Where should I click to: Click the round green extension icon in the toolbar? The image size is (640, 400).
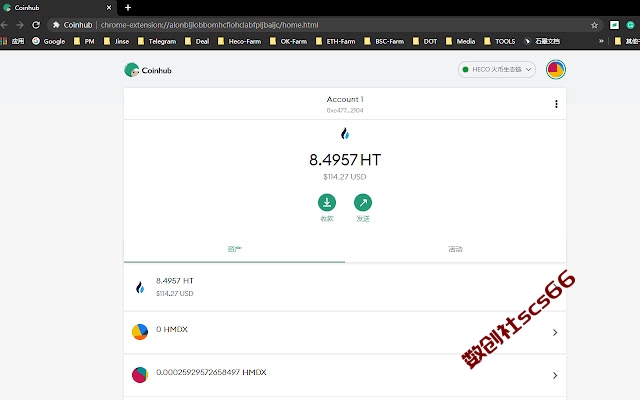[x=631, y=25]
